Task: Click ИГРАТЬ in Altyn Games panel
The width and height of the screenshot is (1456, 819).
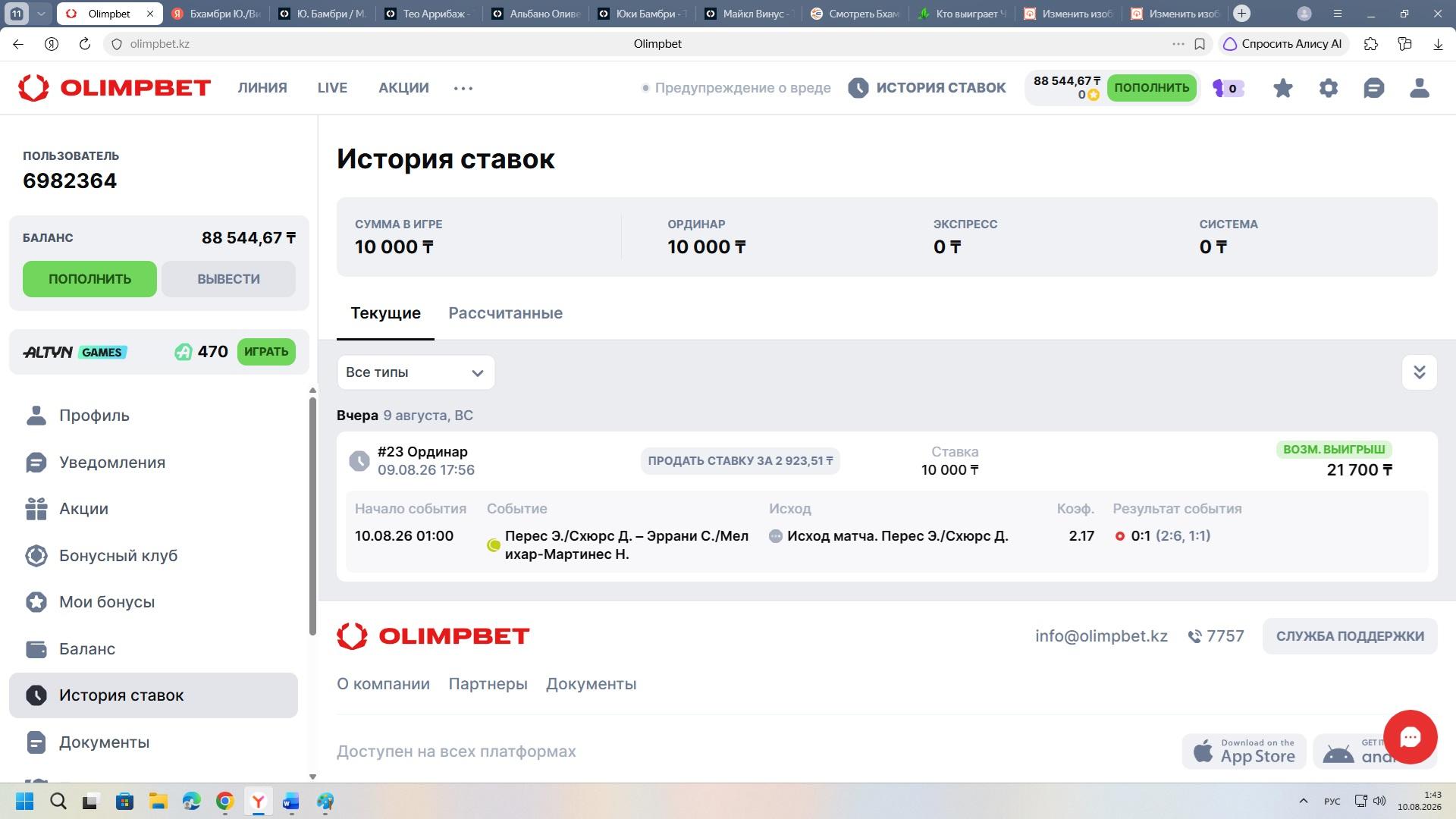Action: click(x=266, y=352)
